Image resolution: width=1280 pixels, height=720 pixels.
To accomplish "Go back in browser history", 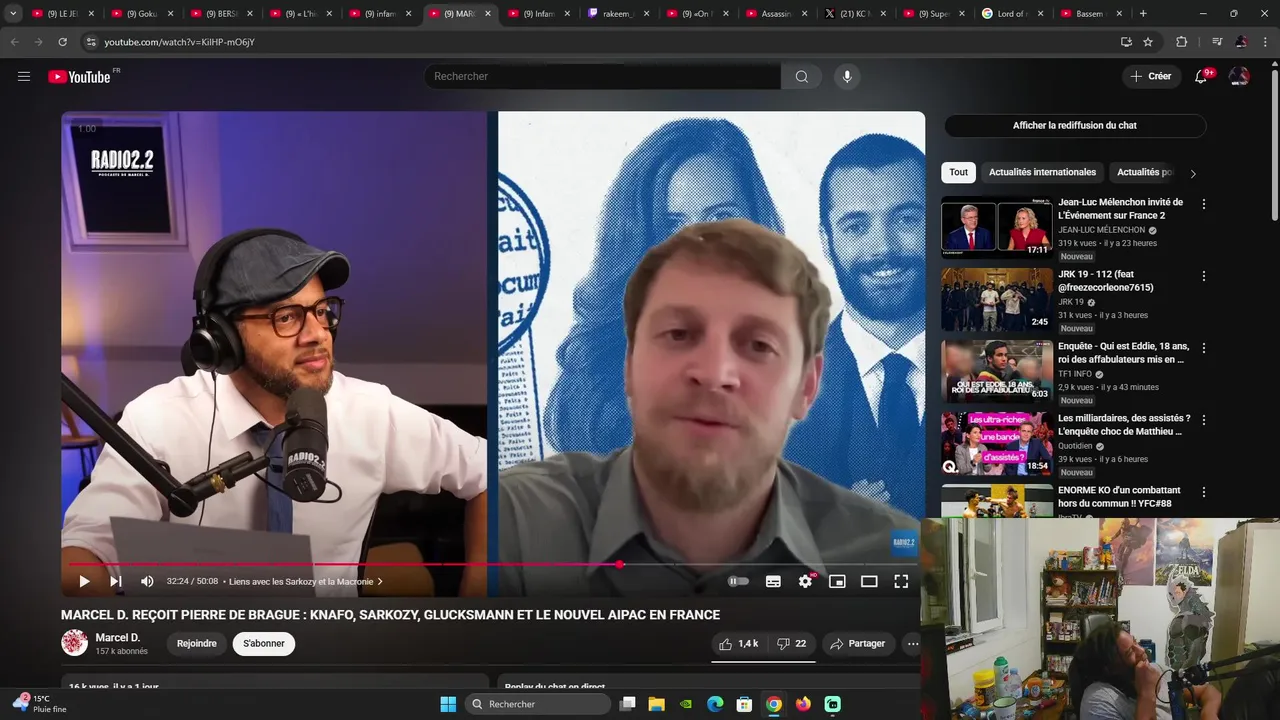I will (x=14, y=42).
